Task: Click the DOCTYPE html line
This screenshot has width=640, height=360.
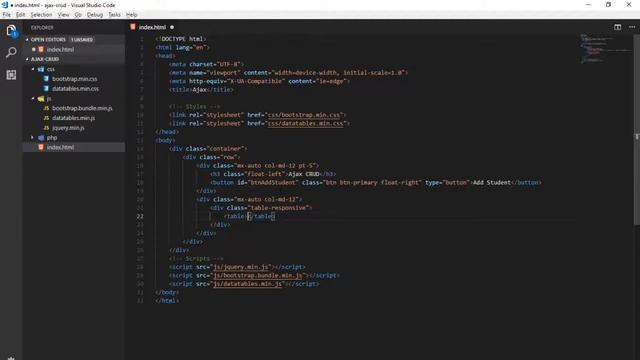Action: [x=180, y=39]
